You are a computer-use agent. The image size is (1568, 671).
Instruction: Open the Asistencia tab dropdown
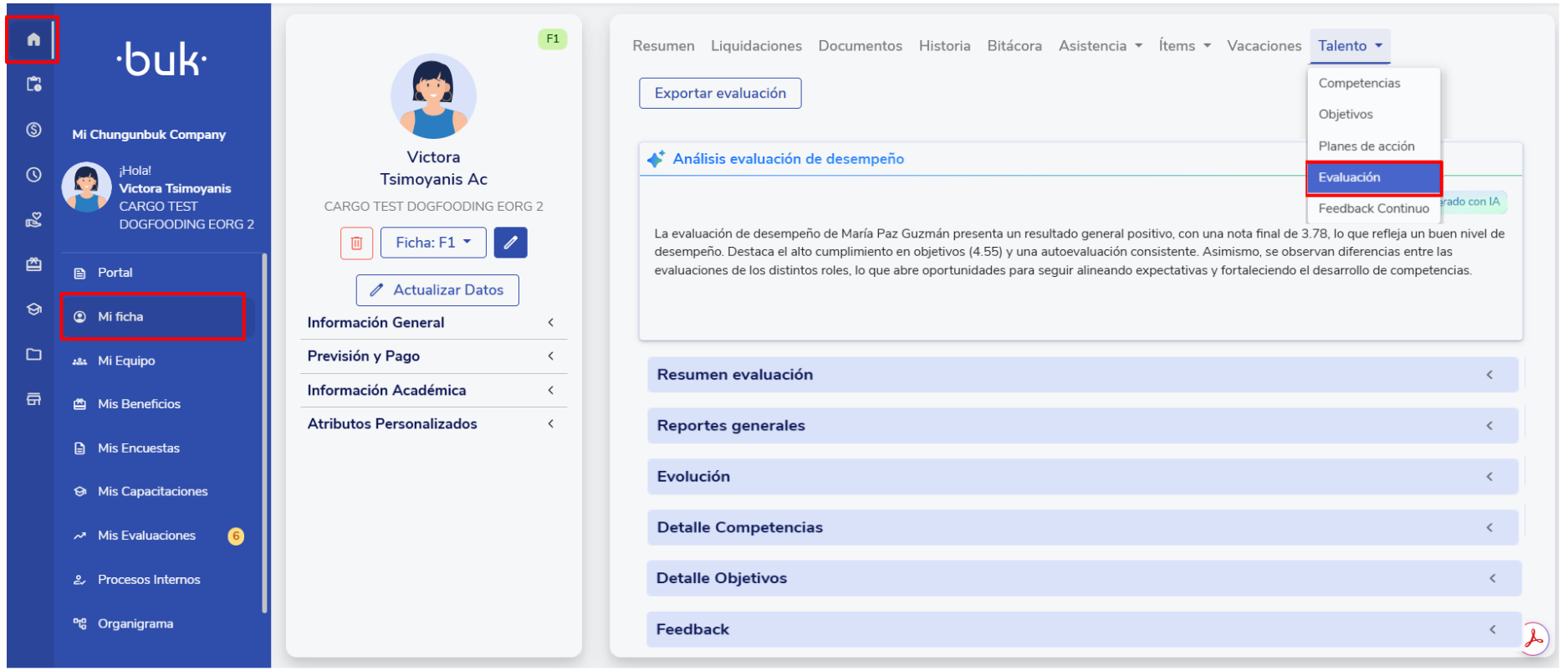pos(1100,46)
